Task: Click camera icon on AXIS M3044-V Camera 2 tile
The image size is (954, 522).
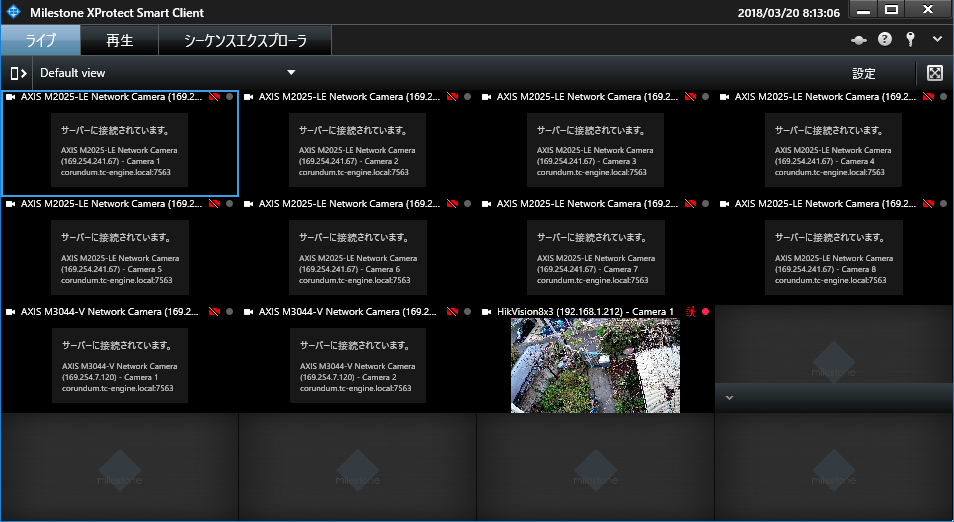Action: [x=248, y=311]
